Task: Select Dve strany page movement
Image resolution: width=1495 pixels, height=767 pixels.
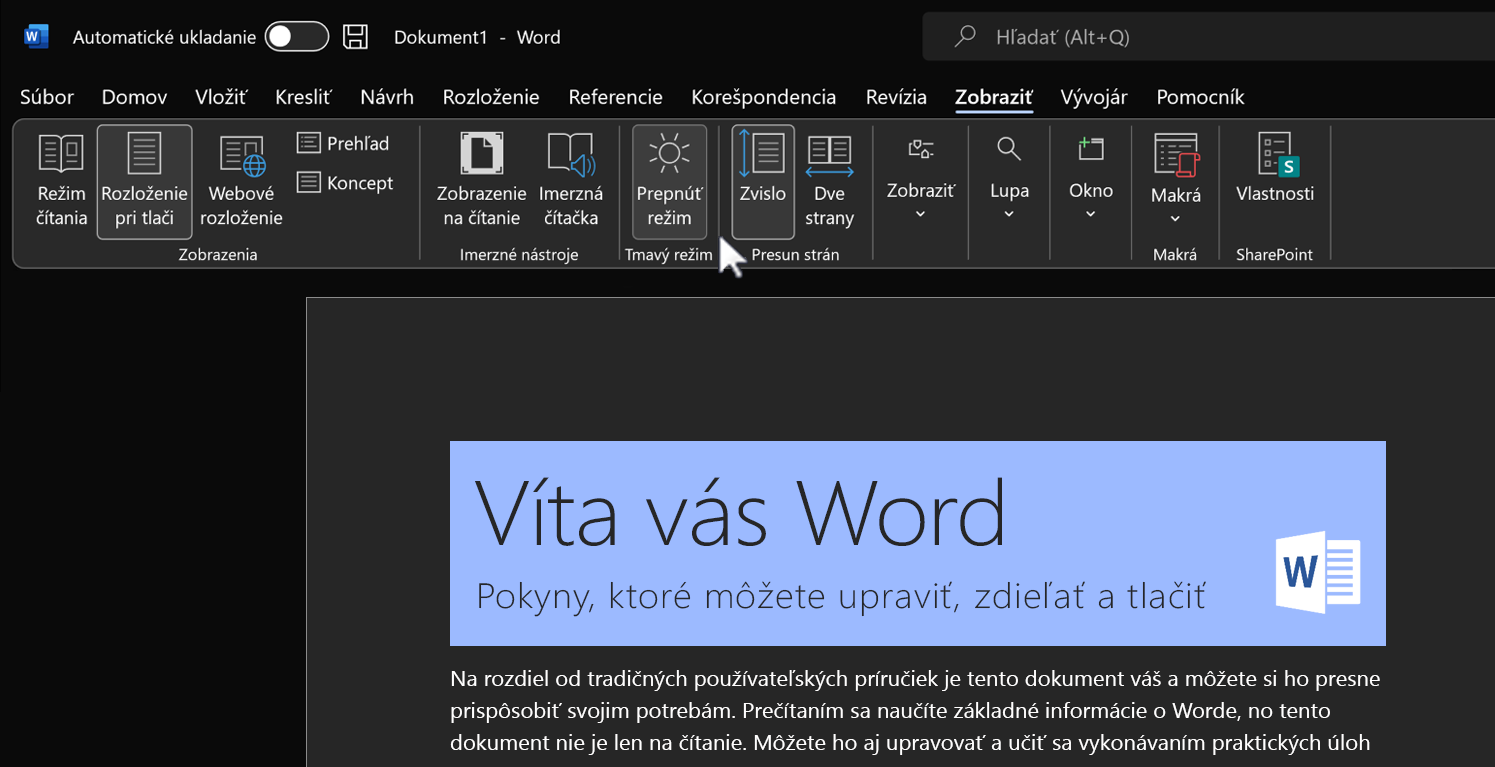Action: click(x=829, y=181)
